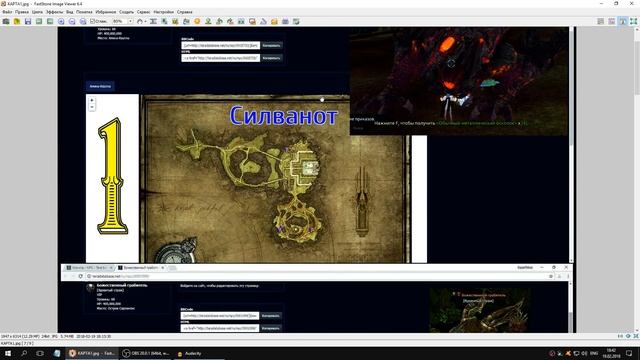Open the Избранное menu
Image resolution: width=640 pixels, height=360 pixels.
(106, 12)
